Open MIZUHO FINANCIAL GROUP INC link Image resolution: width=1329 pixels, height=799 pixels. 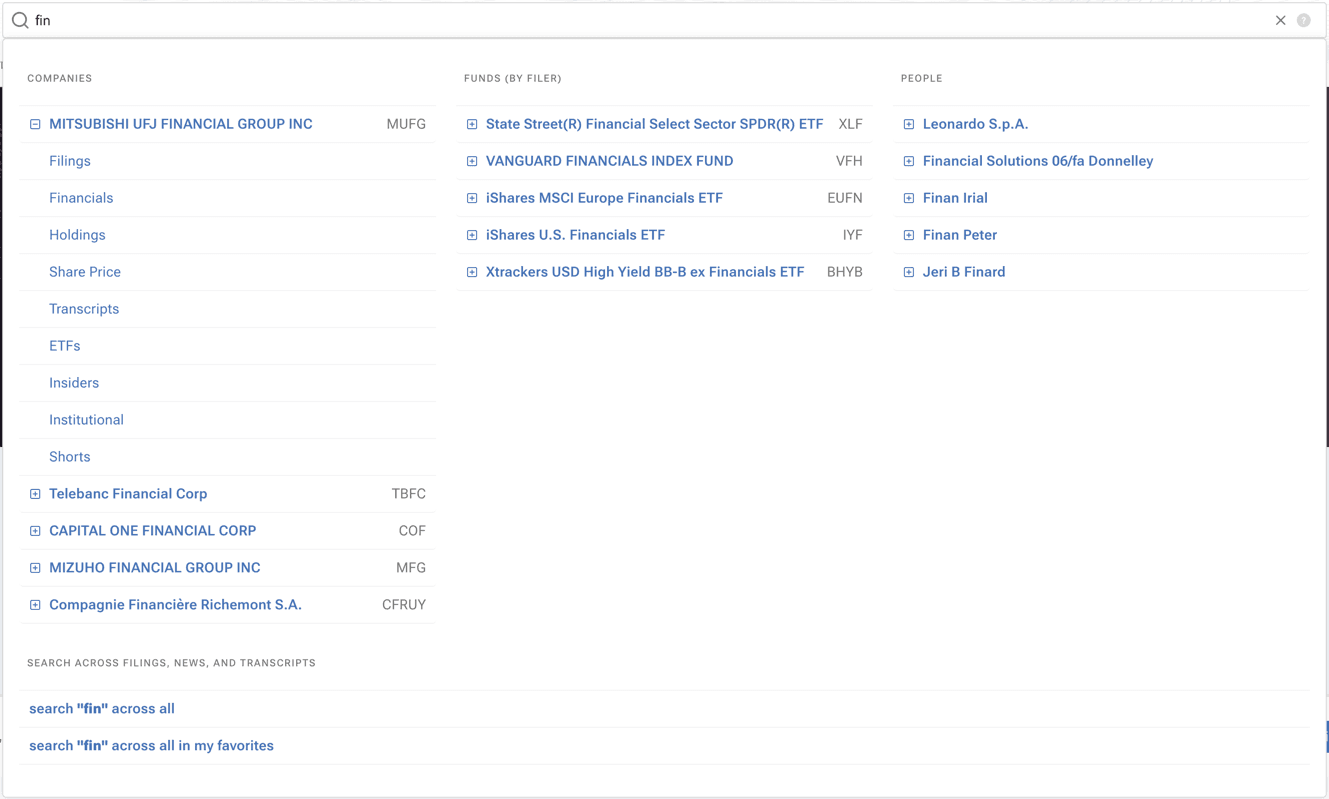(x=155, y=568)
